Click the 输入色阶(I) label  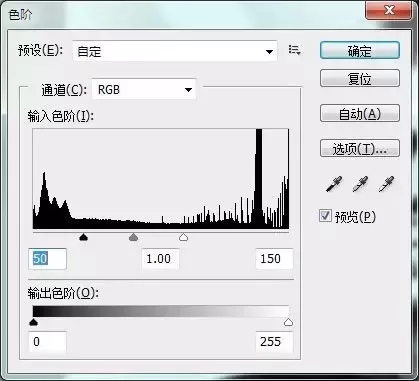(x=60, y=117)
